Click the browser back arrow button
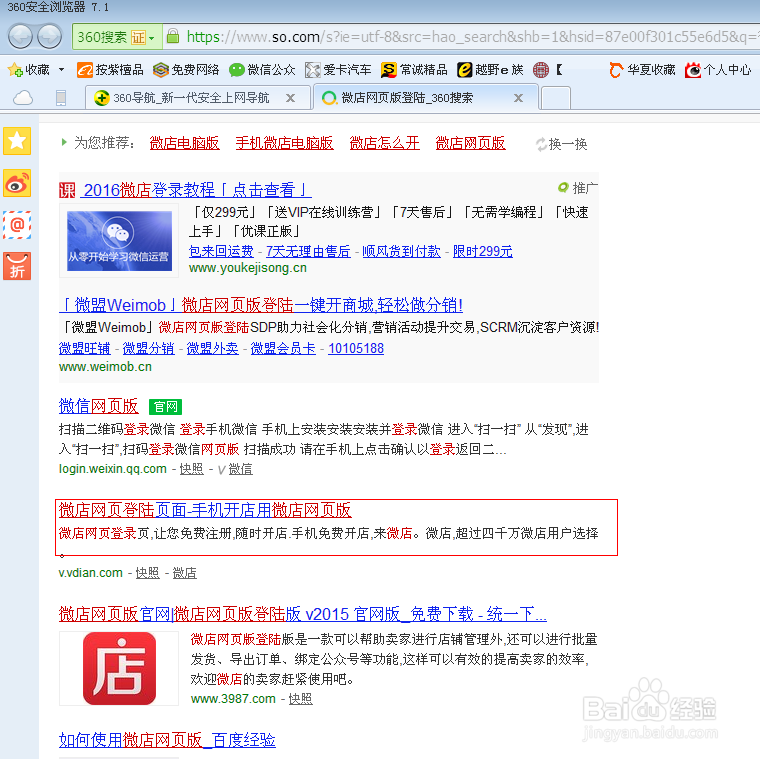Viewport: 760px width, 759px height. (20, 36)
